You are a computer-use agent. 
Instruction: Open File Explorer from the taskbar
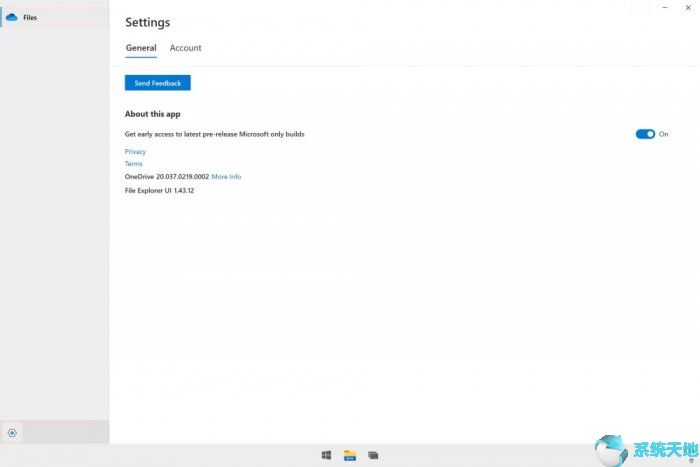(350, 455)
